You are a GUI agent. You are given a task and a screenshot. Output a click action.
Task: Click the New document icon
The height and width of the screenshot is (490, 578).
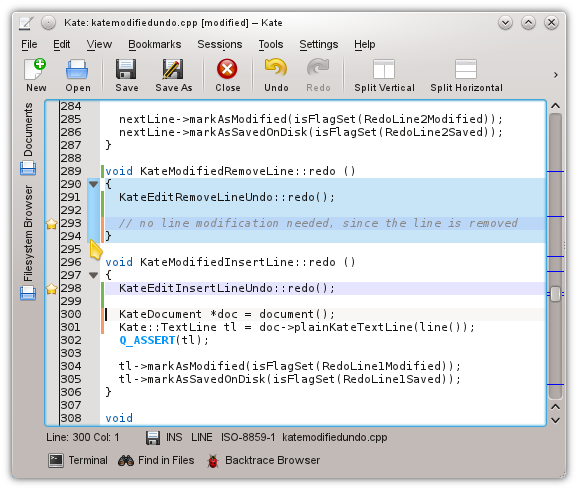[35, 69]
